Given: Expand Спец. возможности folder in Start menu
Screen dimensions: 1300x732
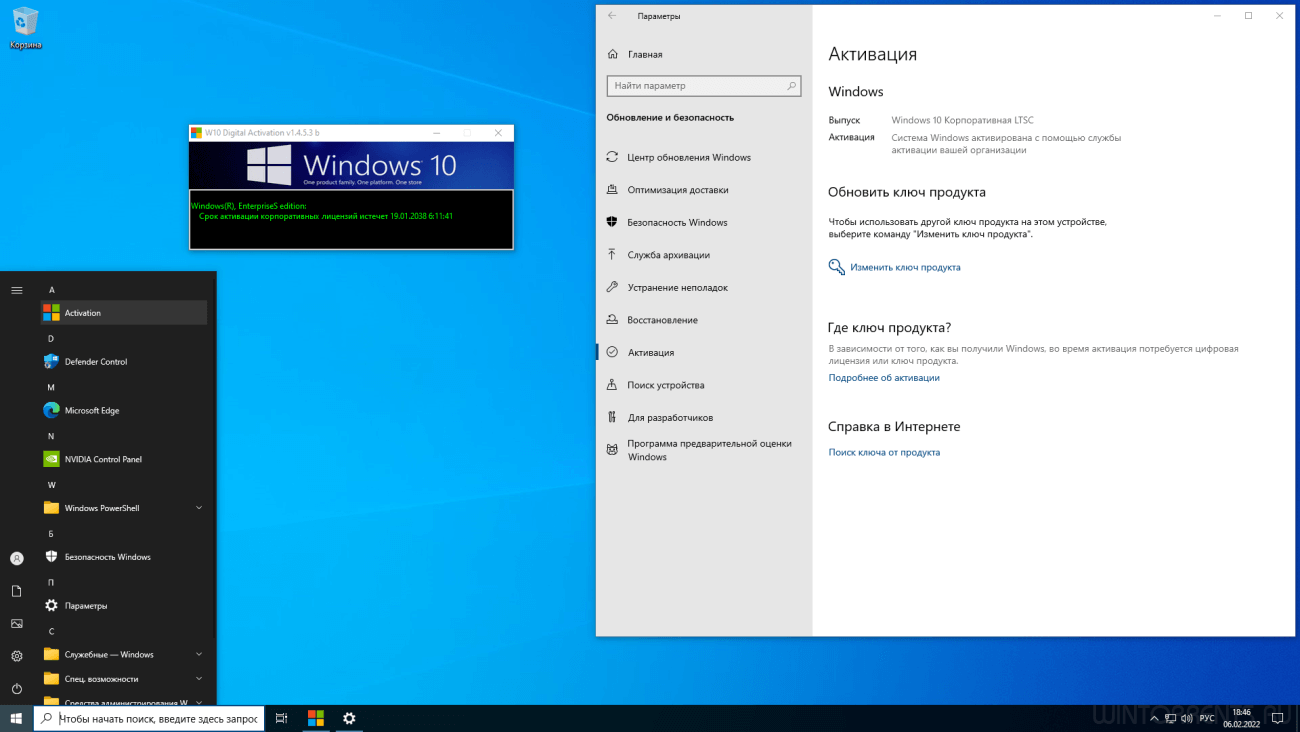Looking at the screenshot, I should pyautogui.click(x=123, y=679).
